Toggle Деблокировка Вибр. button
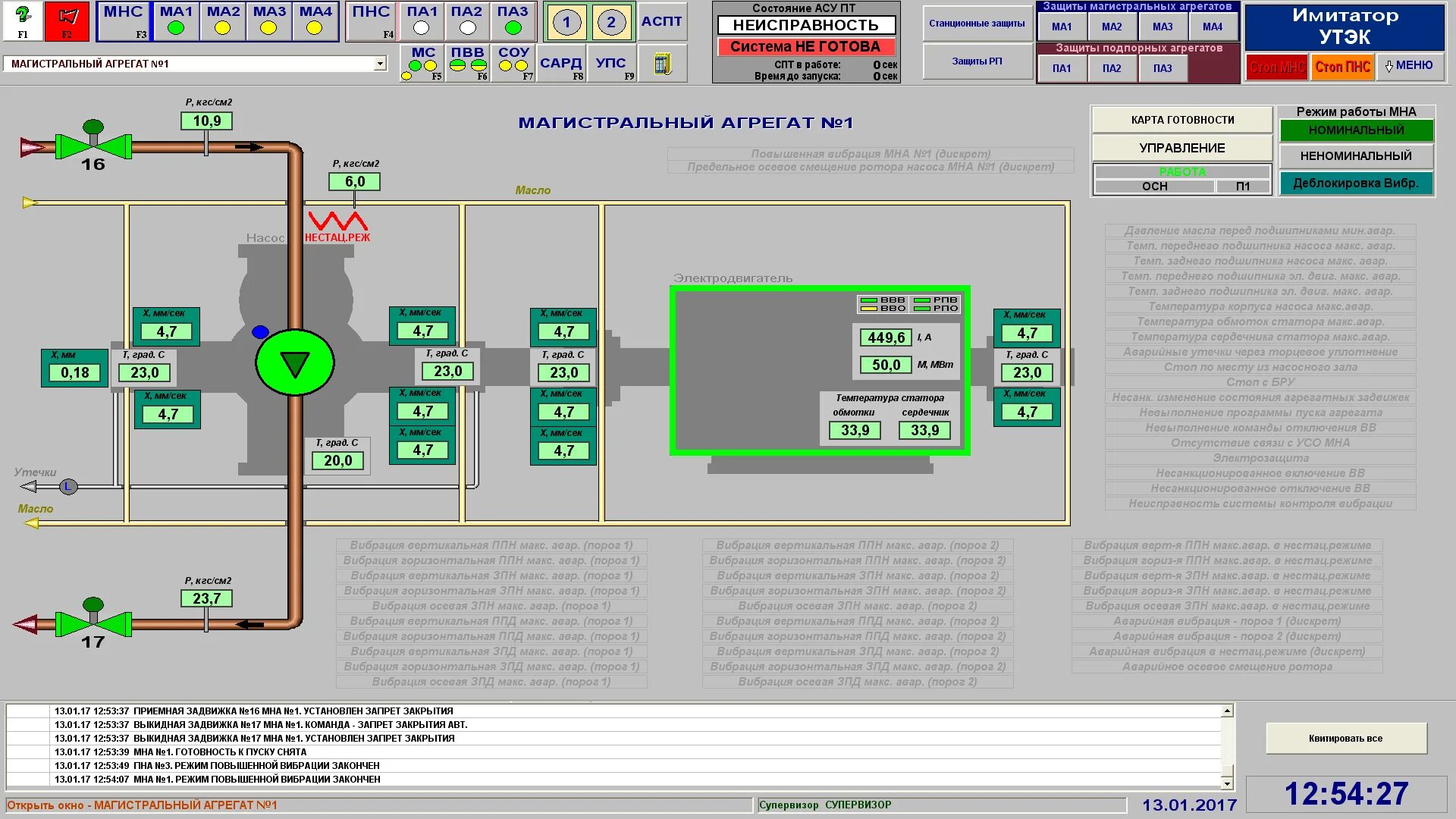Viewport: 1456px width, 819px height. click(x=1356, y=184)
